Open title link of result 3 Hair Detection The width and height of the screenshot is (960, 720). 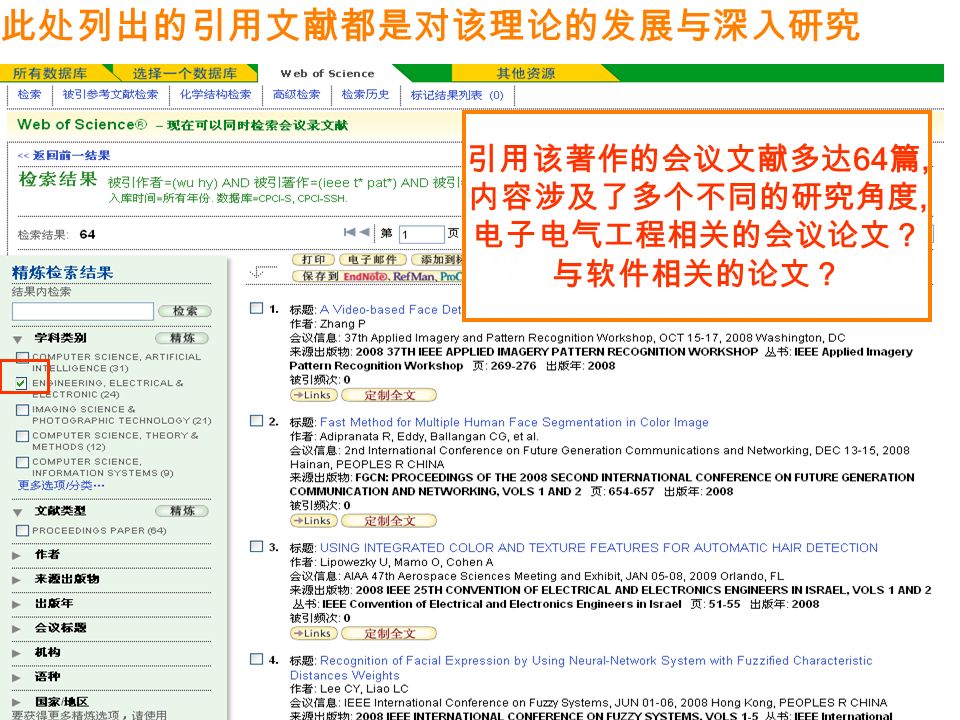(599, 547)
